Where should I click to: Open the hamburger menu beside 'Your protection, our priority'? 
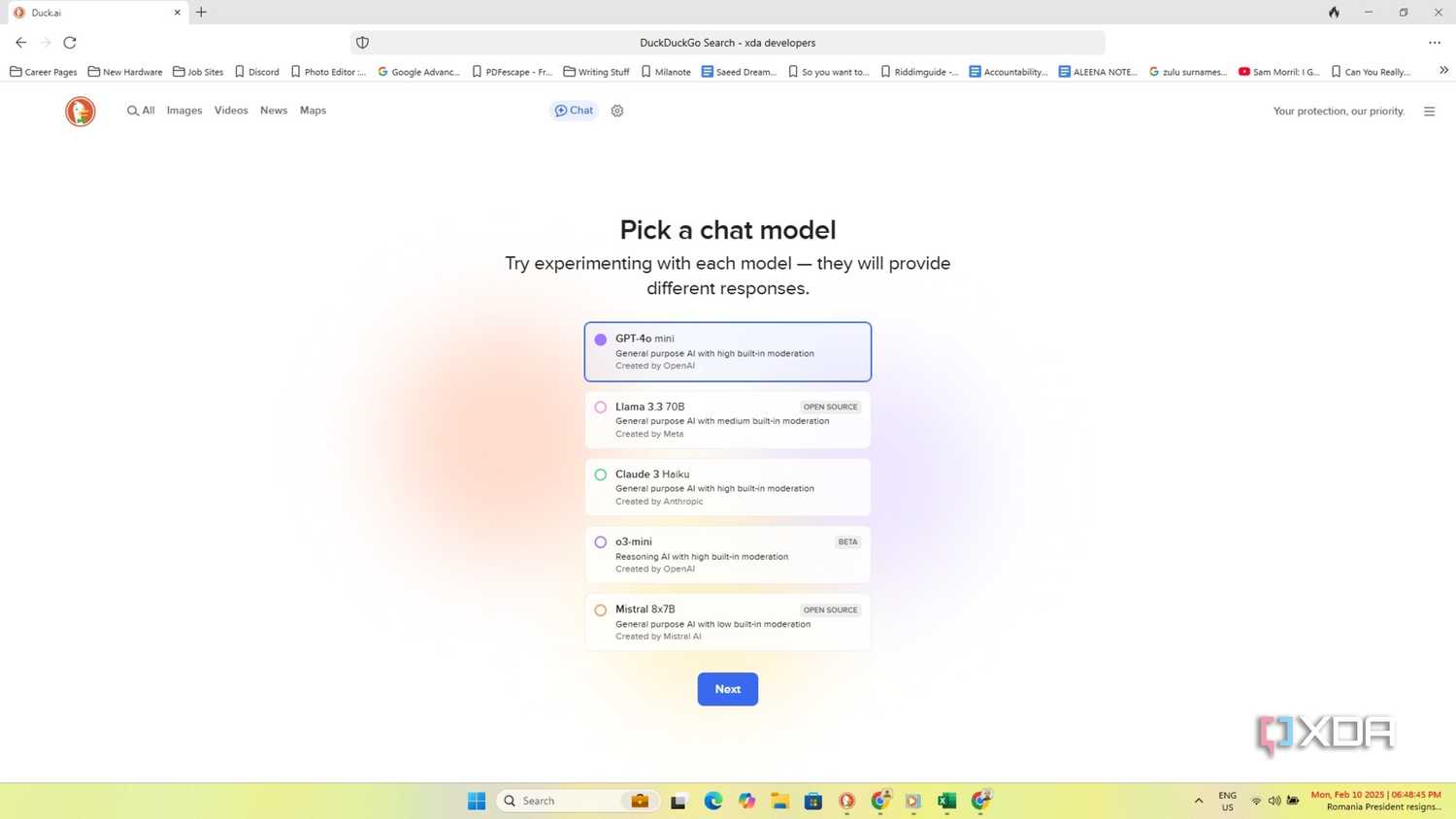[1429, 112]
